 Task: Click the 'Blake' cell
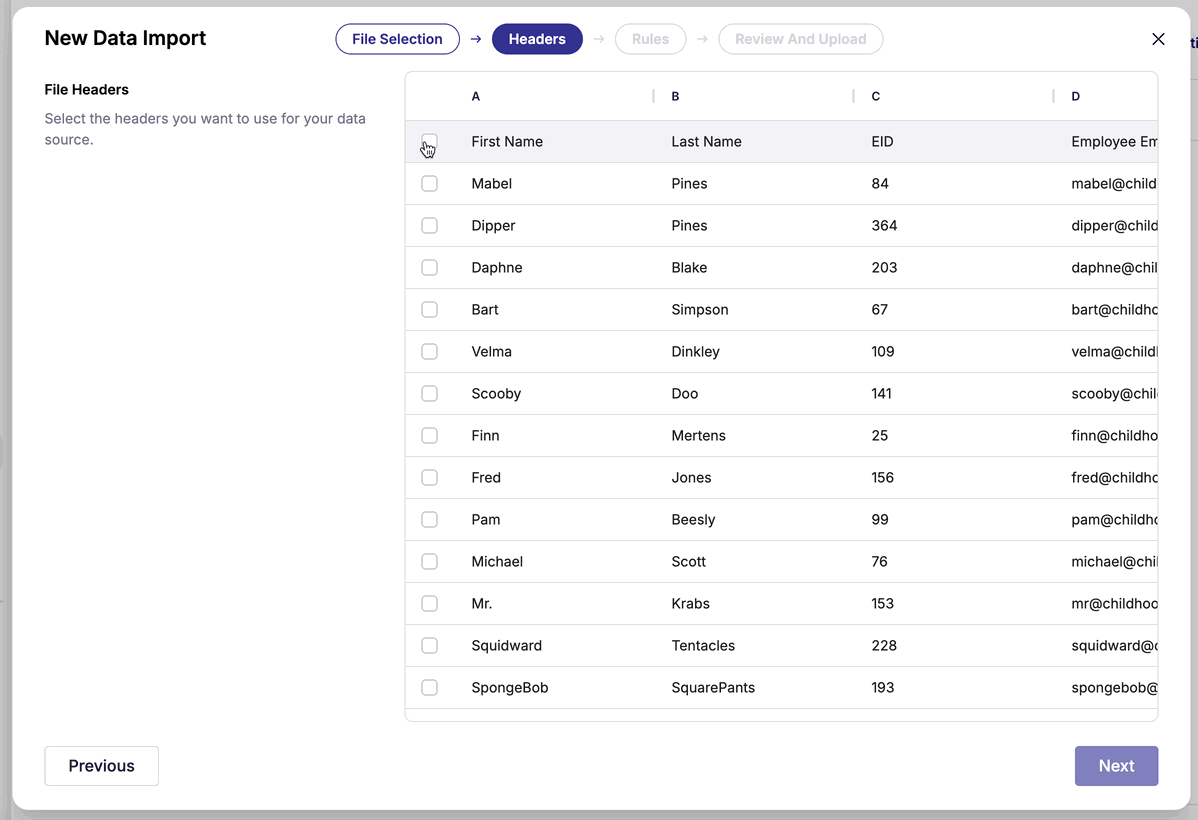689,267
